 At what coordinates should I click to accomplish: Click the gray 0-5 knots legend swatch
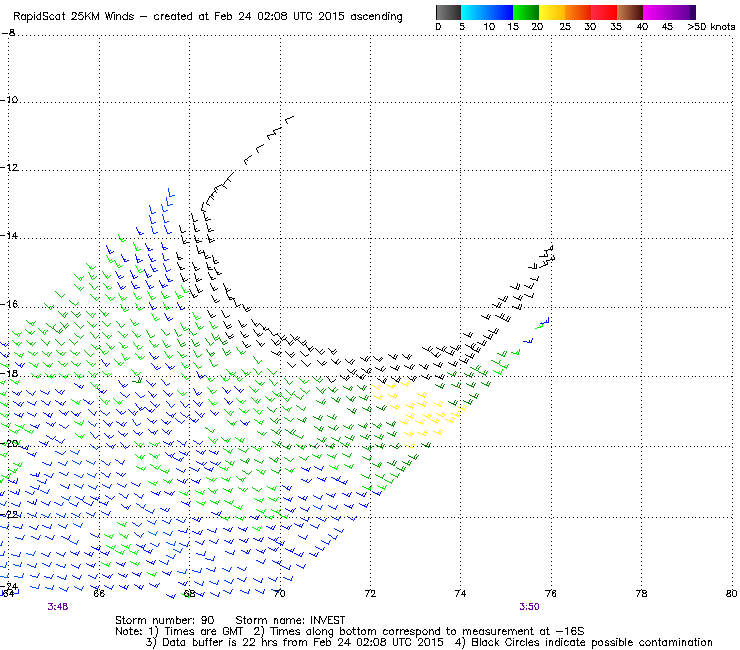(x=448, y=12)
